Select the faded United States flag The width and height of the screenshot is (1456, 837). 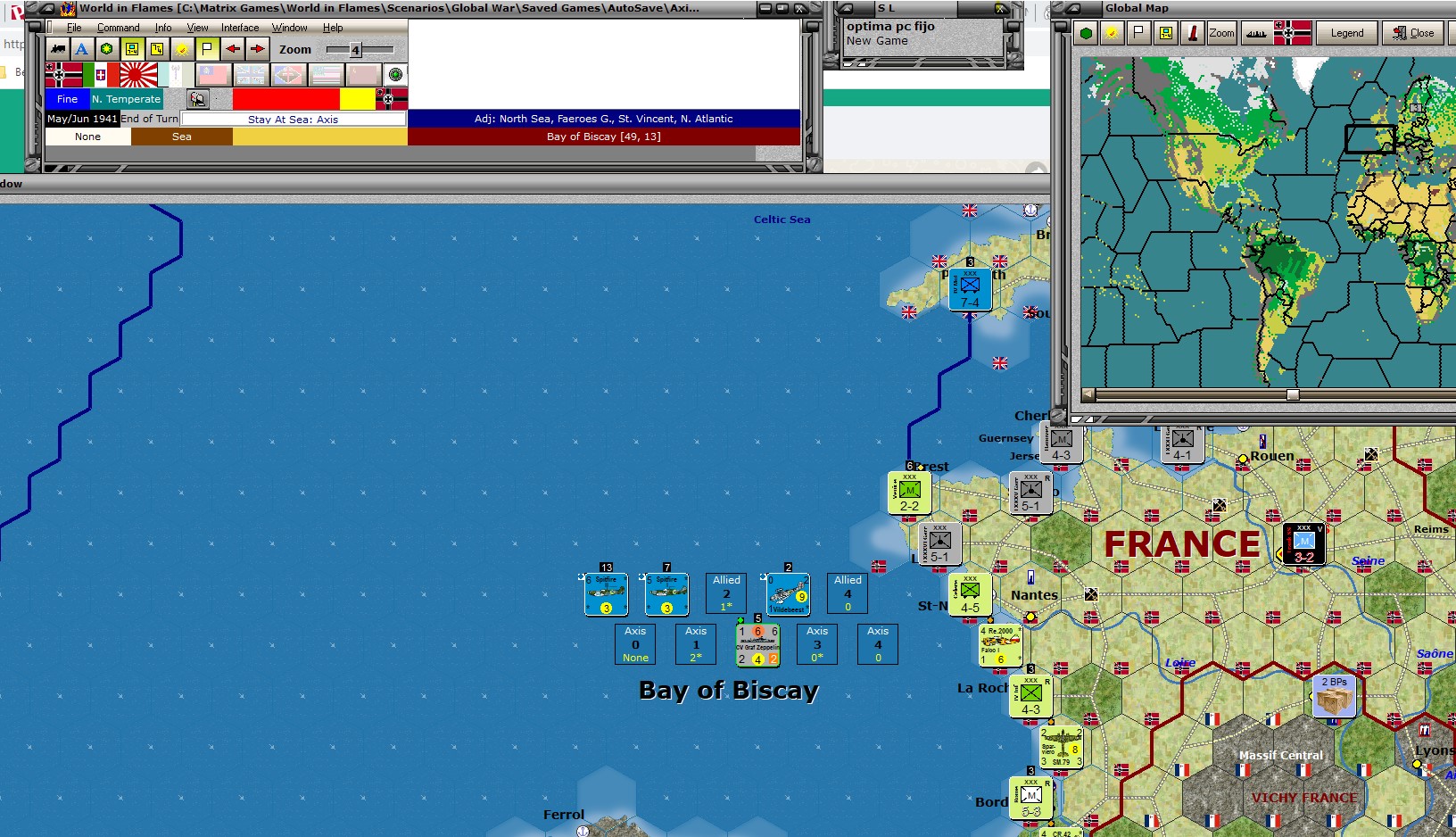(326, 75)
